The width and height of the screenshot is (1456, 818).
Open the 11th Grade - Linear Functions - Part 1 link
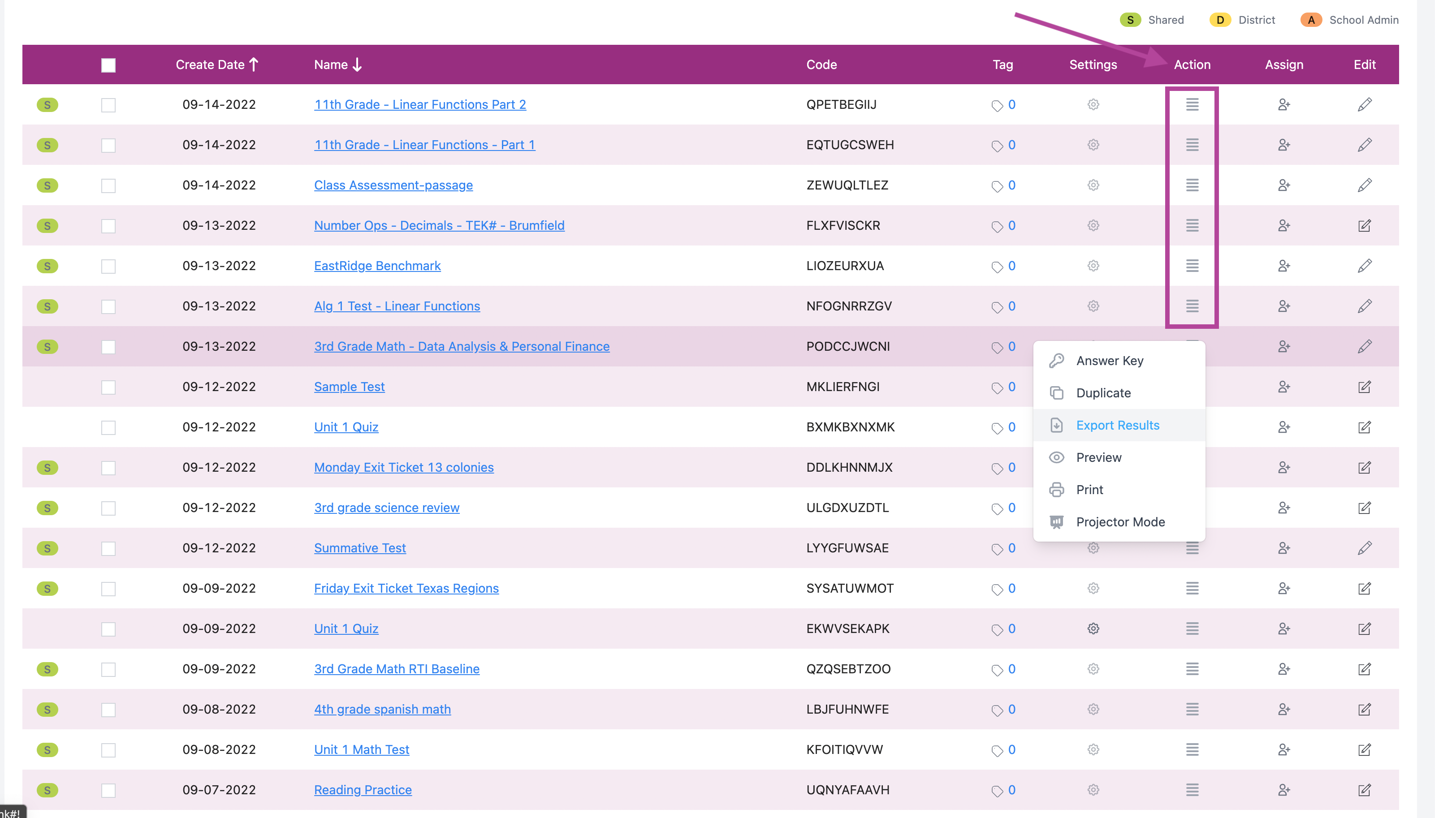point(424,145)
